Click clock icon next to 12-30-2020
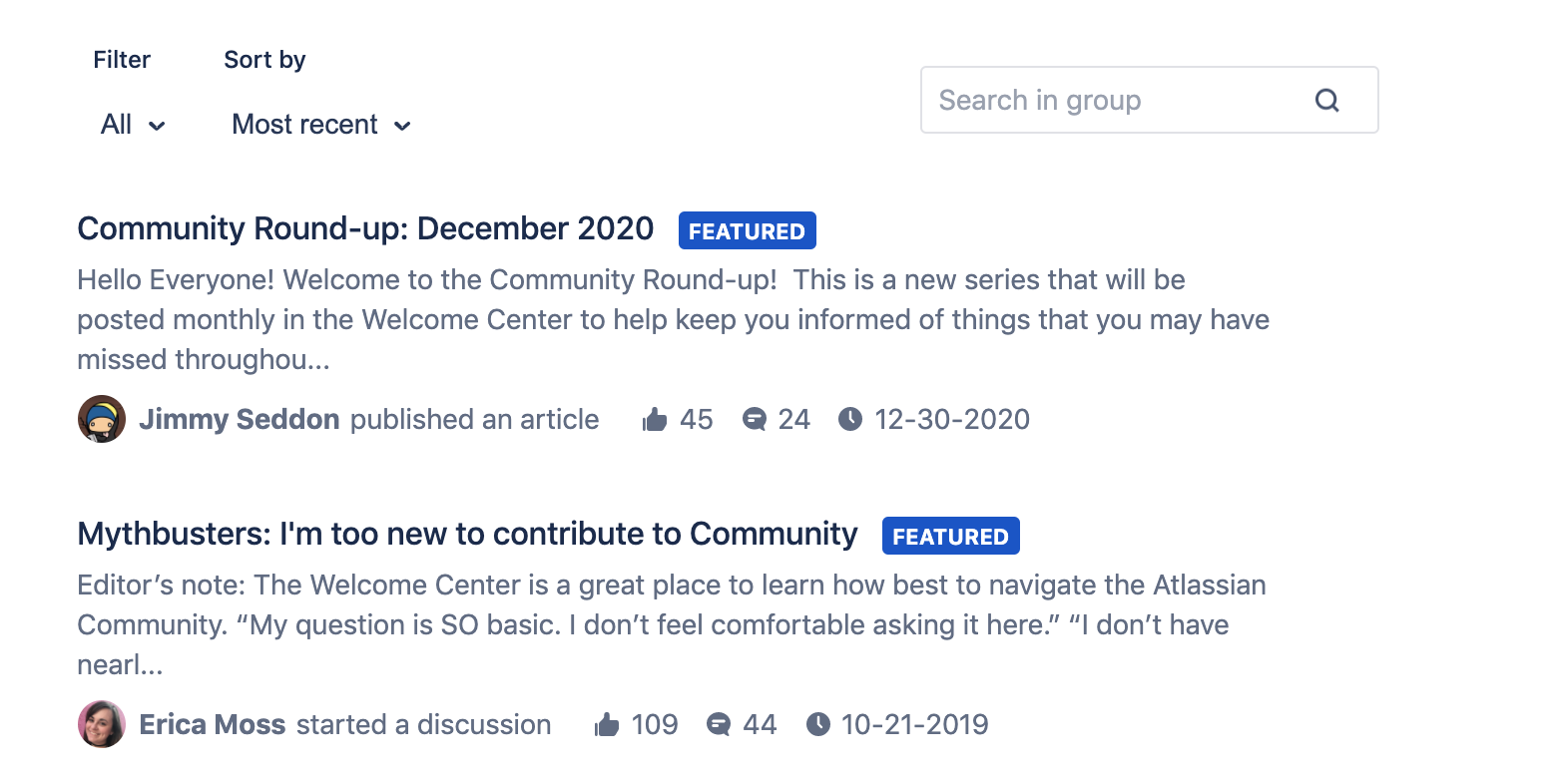Viewport: 1561px width, 784px height. click(x=850, y=419)
